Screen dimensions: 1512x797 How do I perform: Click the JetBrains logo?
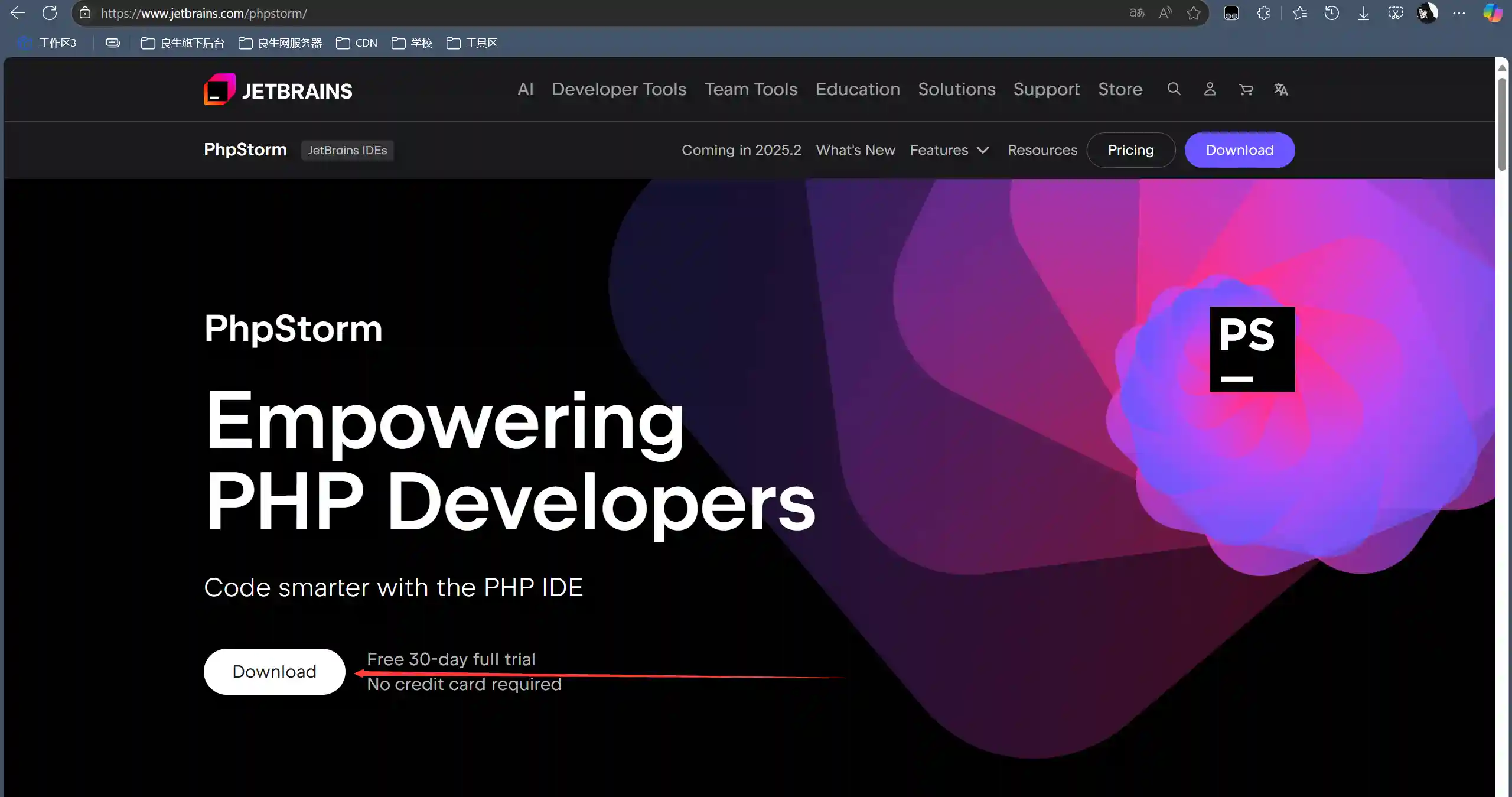278,90
